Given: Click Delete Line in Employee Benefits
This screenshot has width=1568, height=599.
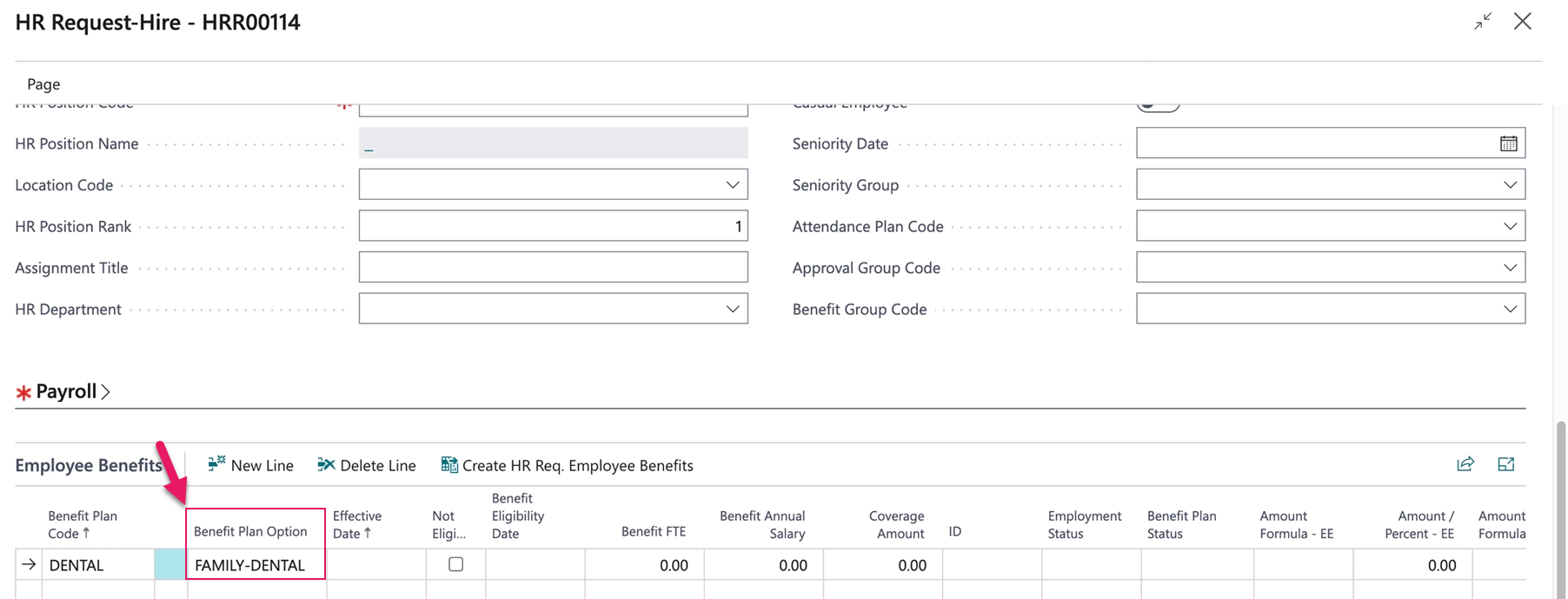Looking at the screenshot, I should [x=367, y=465].
